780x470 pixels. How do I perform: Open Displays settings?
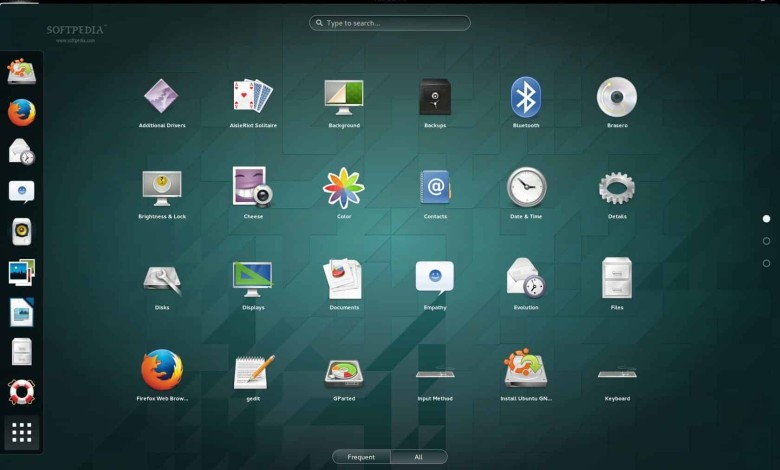pyautogui.click(x=253, y=279)
